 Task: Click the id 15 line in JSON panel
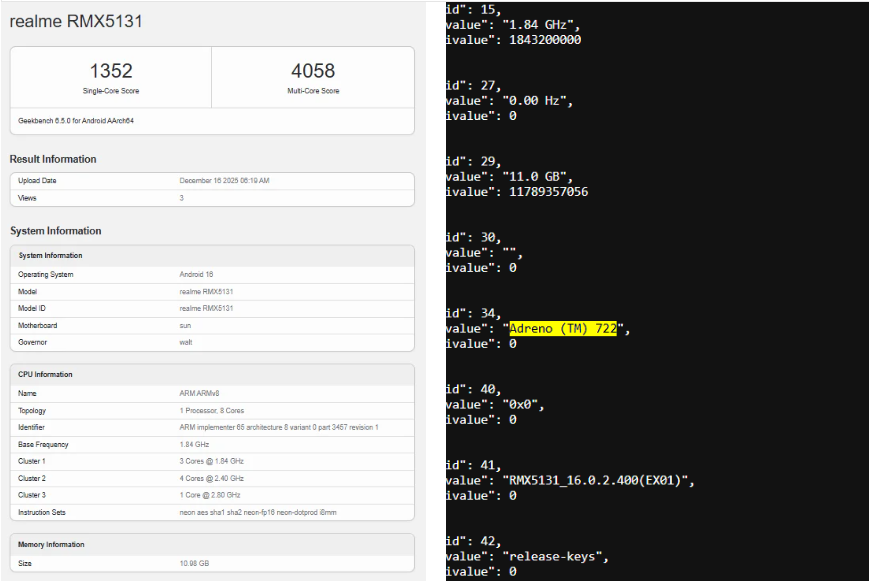[474, 9]
